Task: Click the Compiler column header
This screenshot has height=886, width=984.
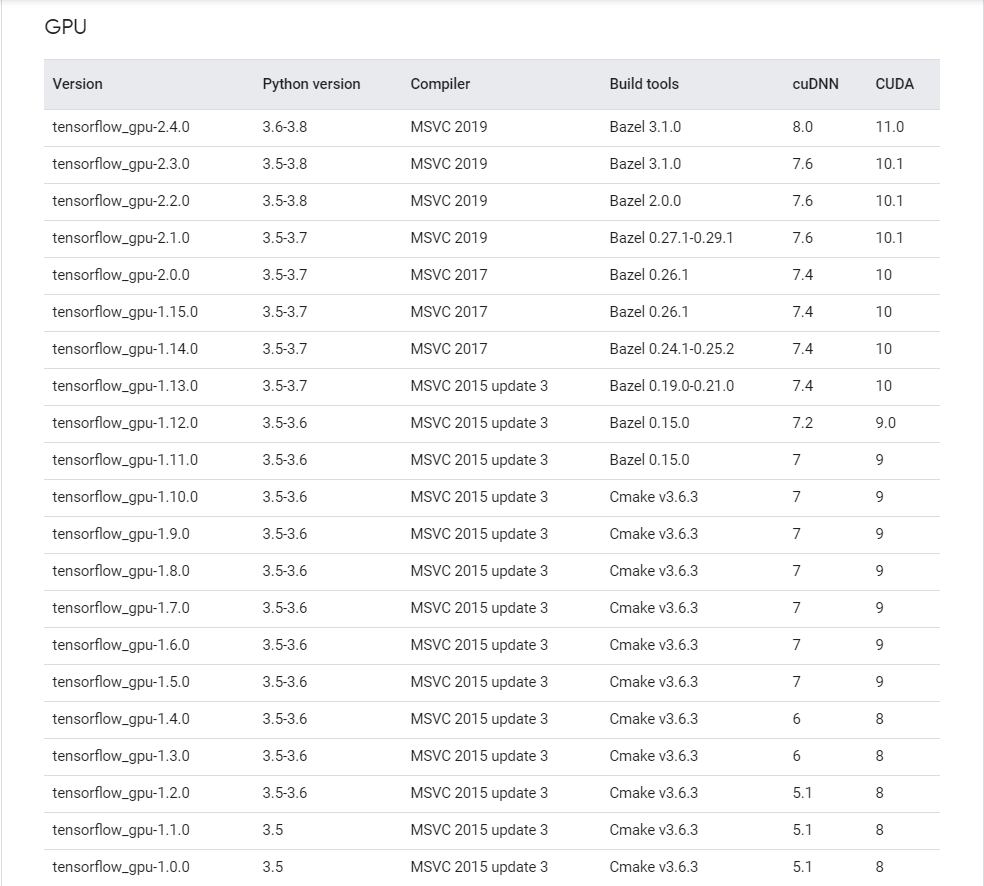Action: pyautogui.click(x=440, y=84)
